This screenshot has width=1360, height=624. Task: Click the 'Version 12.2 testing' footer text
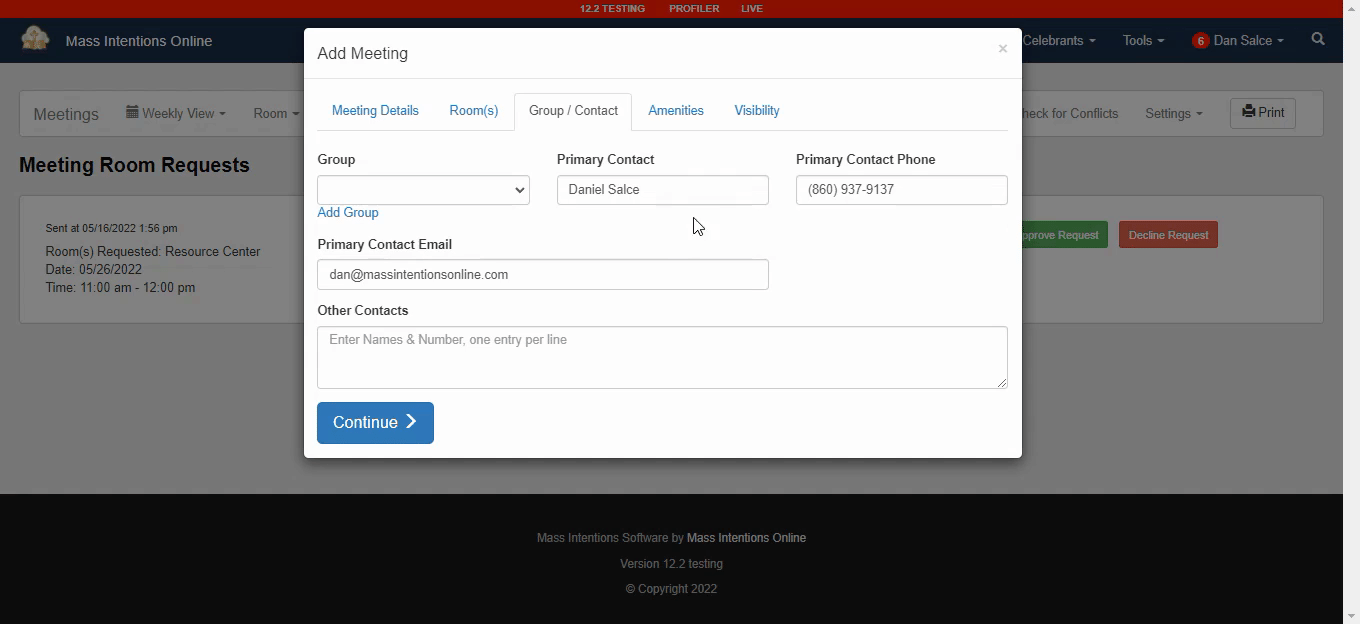(x=671, y=564)
